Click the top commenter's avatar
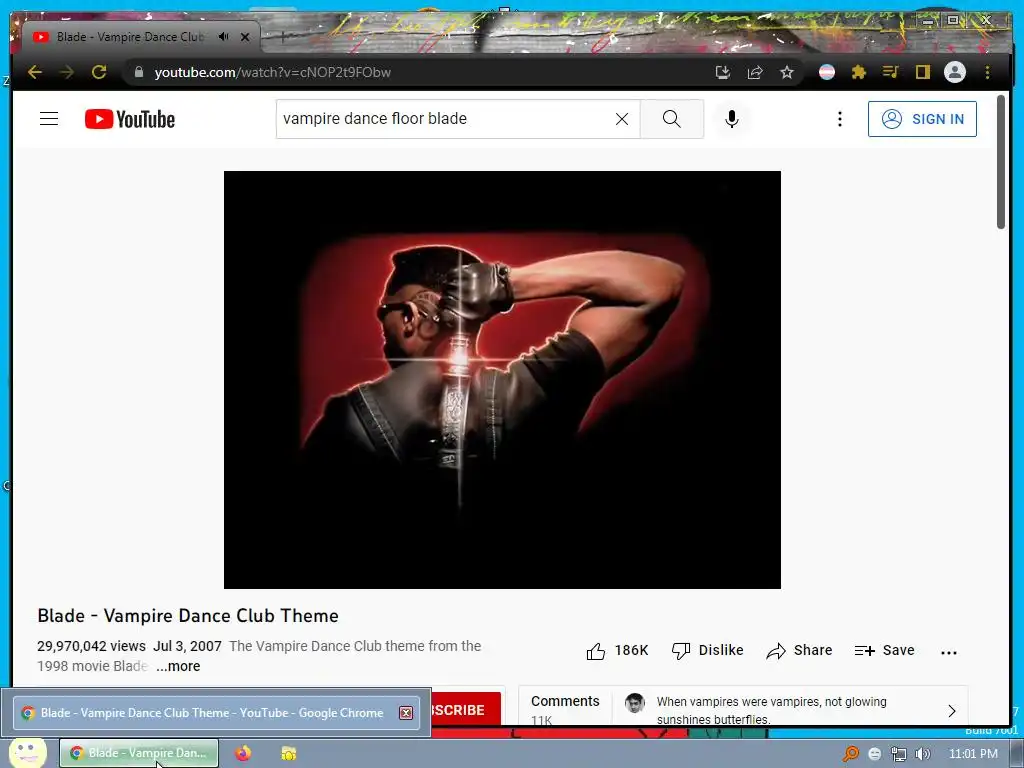This screenshot has width=1024, height=768. 634,703
